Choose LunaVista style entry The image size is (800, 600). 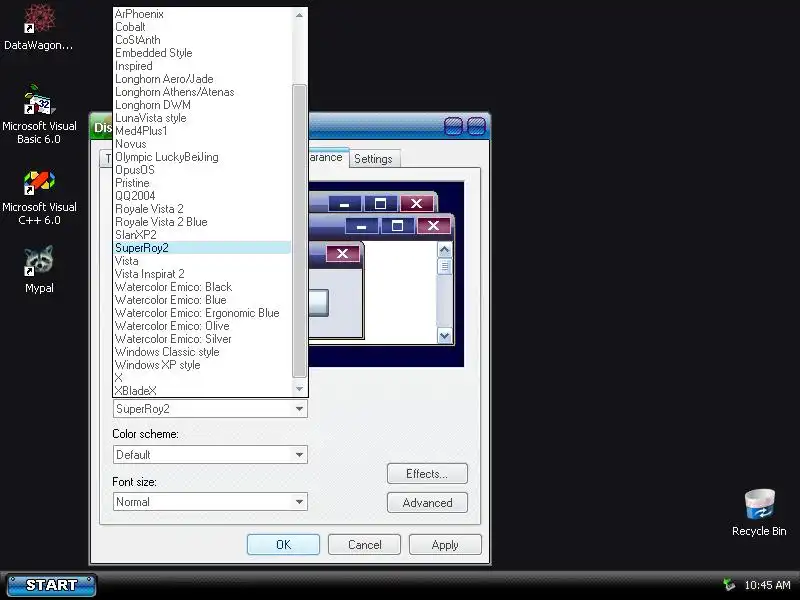[x=202, y=118]
